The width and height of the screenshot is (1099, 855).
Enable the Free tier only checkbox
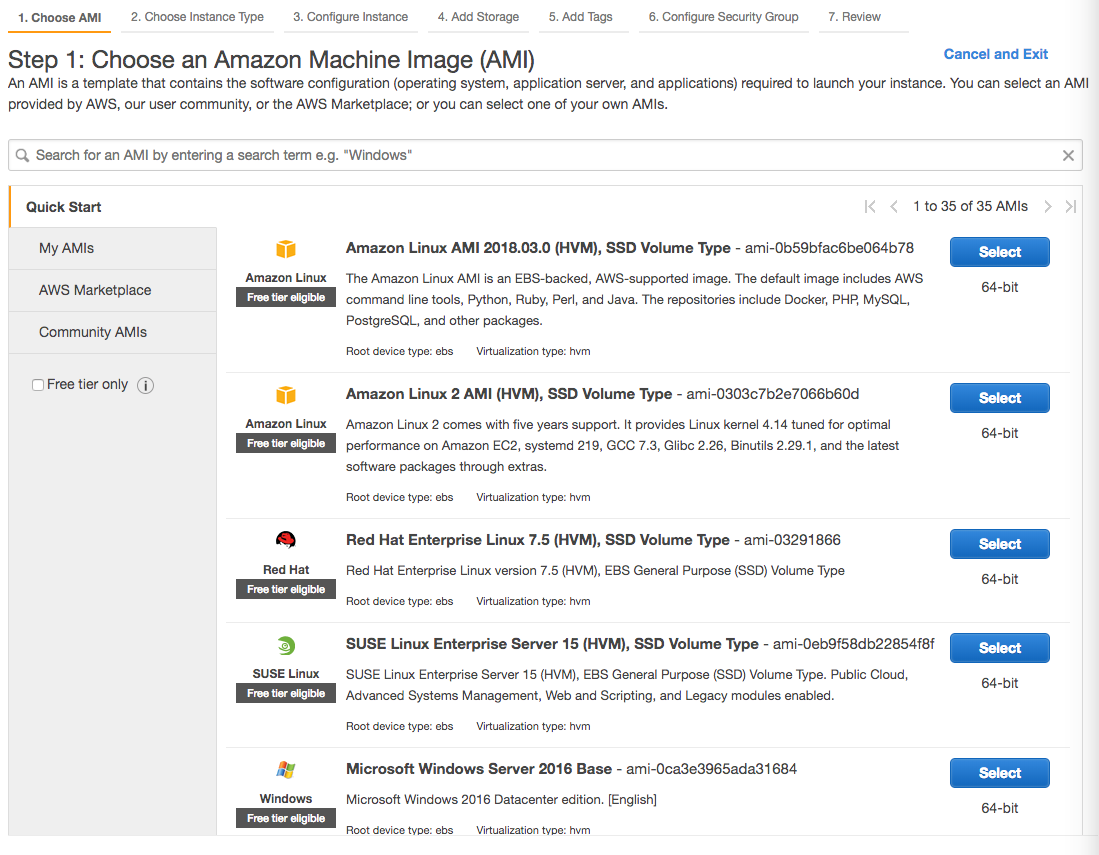pos(37,384)
